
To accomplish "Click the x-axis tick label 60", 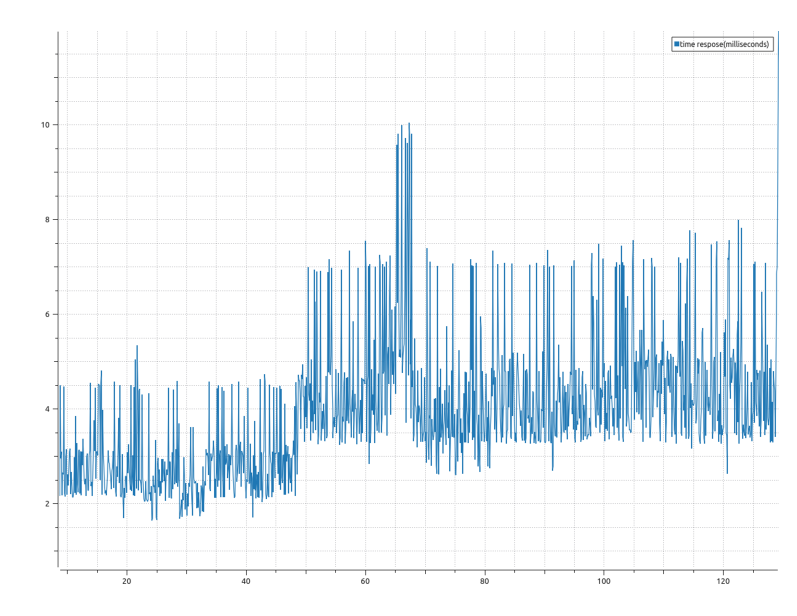I will [x=365, y=581].
